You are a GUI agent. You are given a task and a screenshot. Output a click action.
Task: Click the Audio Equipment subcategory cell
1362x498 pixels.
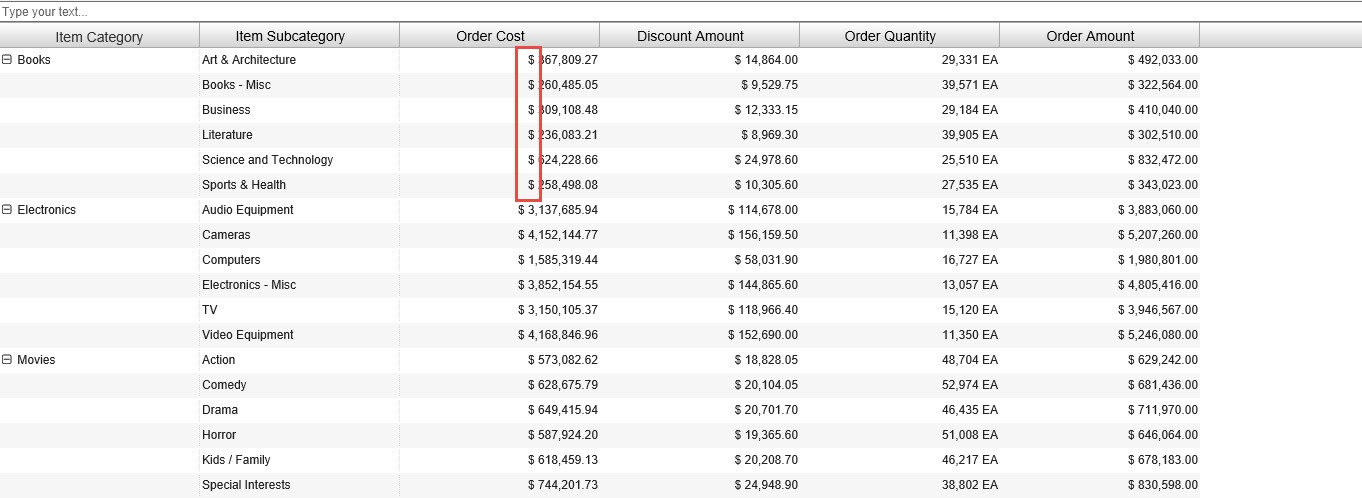[248, 210]
